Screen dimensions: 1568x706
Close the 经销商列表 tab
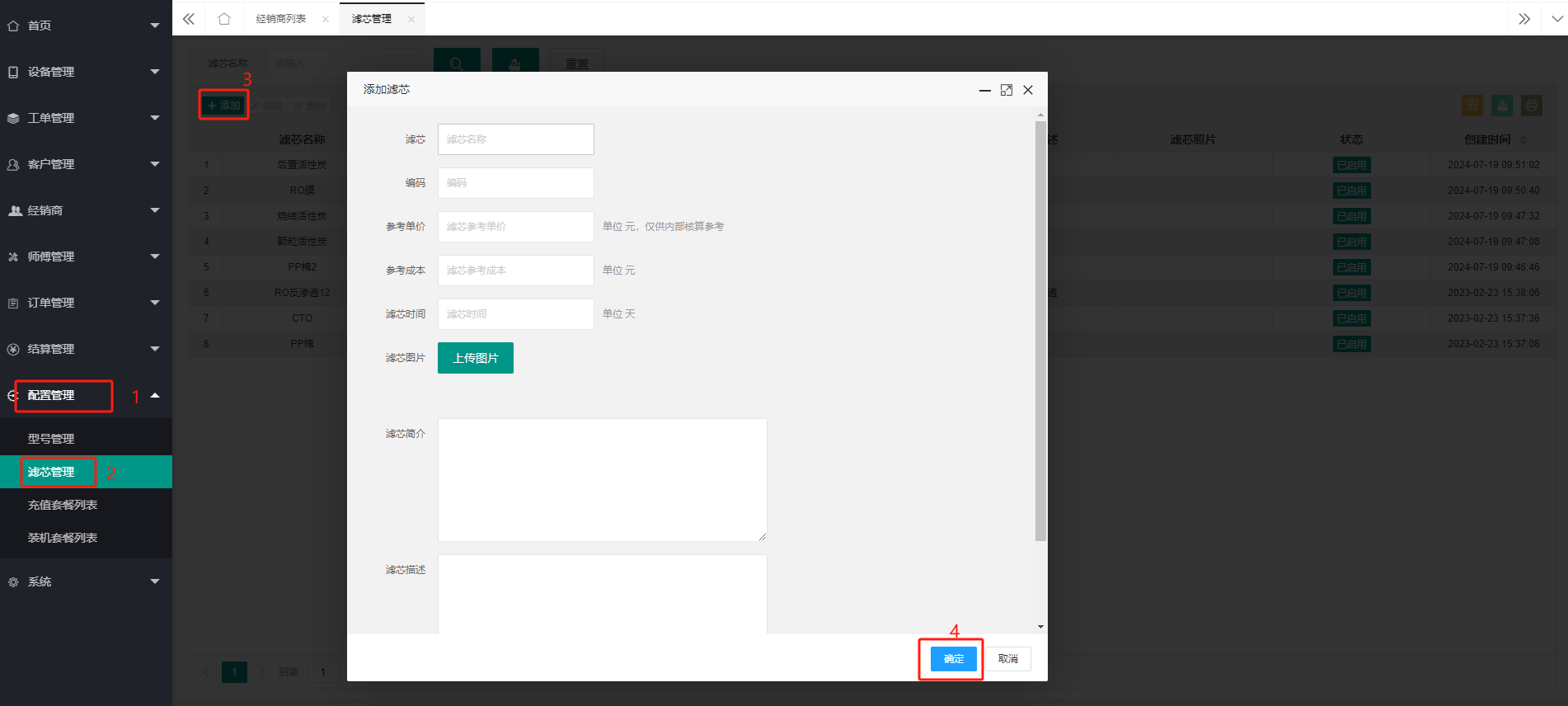coord(326,19)
